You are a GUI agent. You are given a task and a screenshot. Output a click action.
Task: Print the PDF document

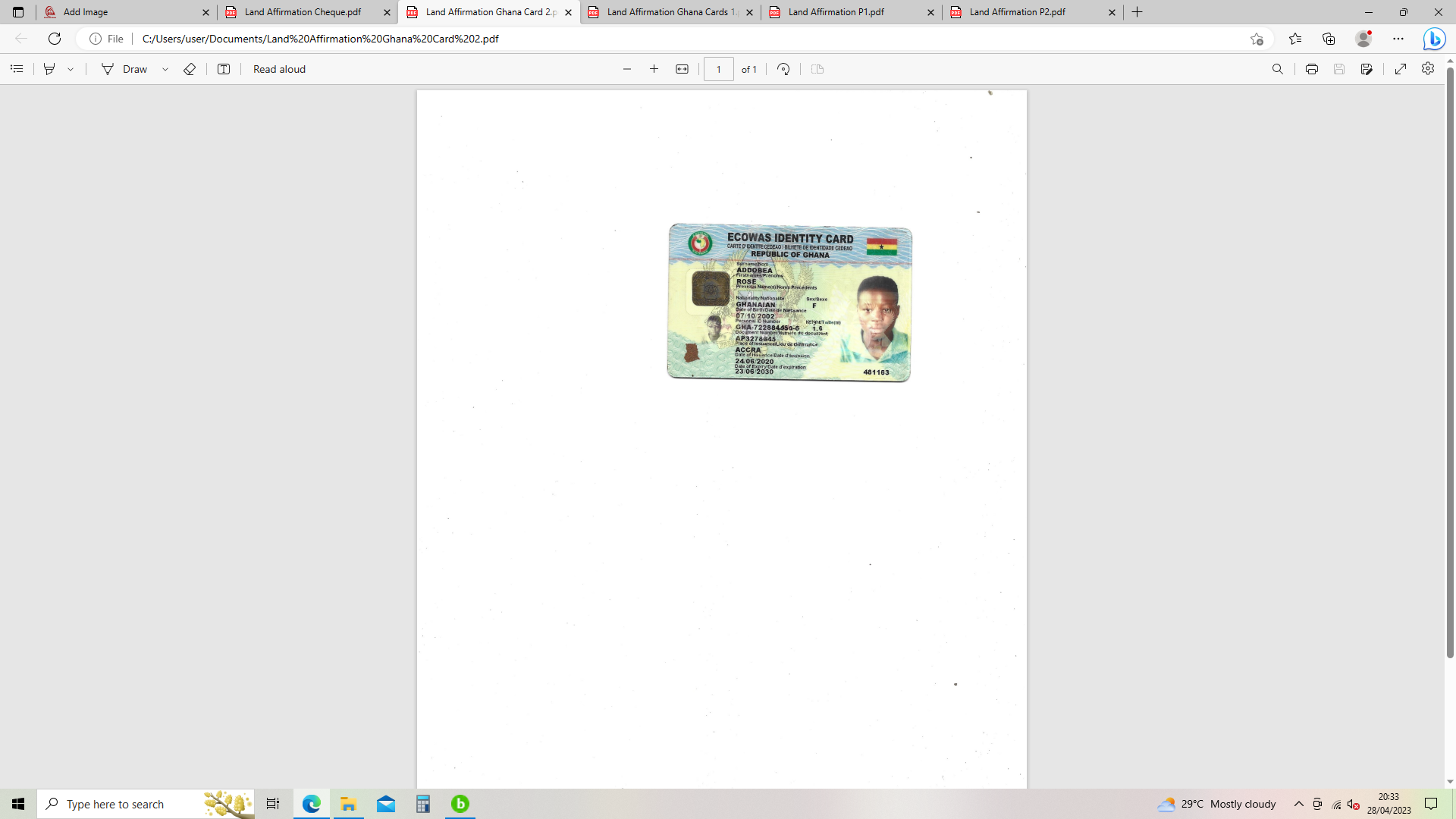click(1312, 69)
